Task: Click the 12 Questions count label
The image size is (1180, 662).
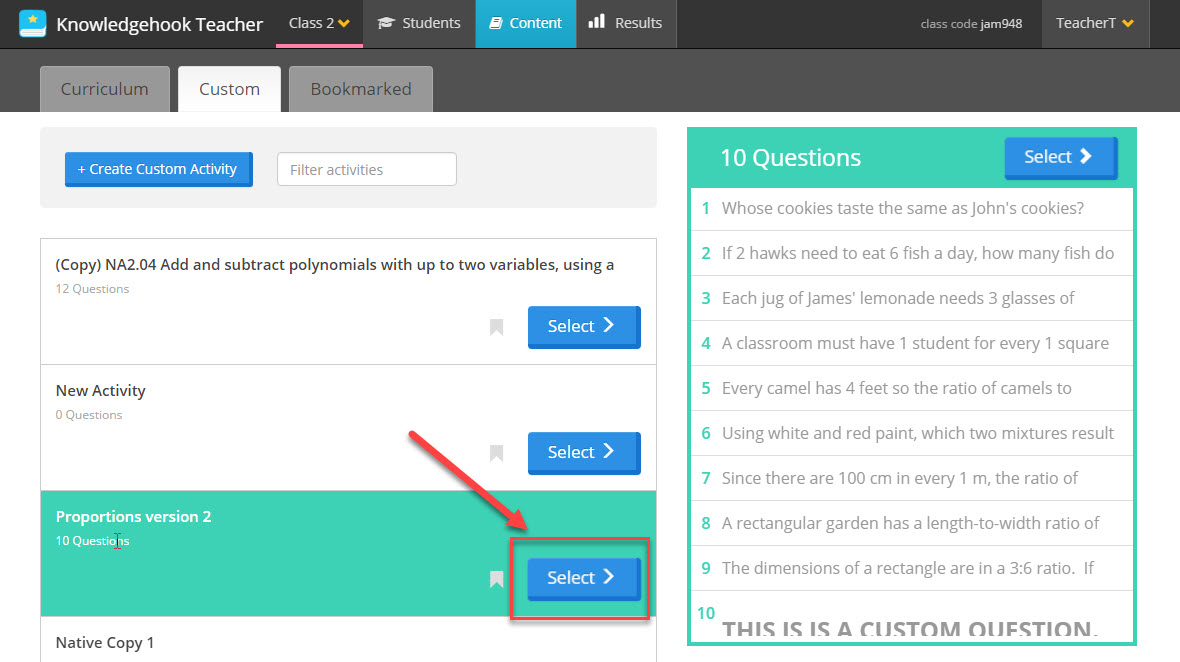Action: coord(93,289)
